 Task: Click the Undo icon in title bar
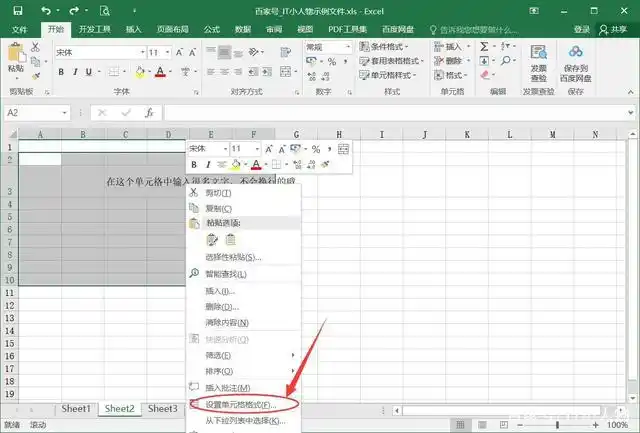click(47, 10)
